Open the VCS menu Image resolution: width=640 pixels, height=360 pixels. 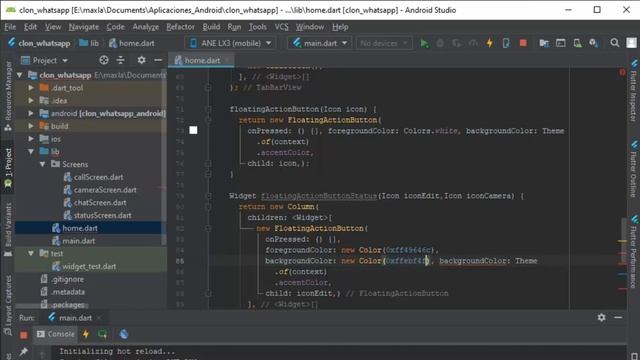[281, 27]
